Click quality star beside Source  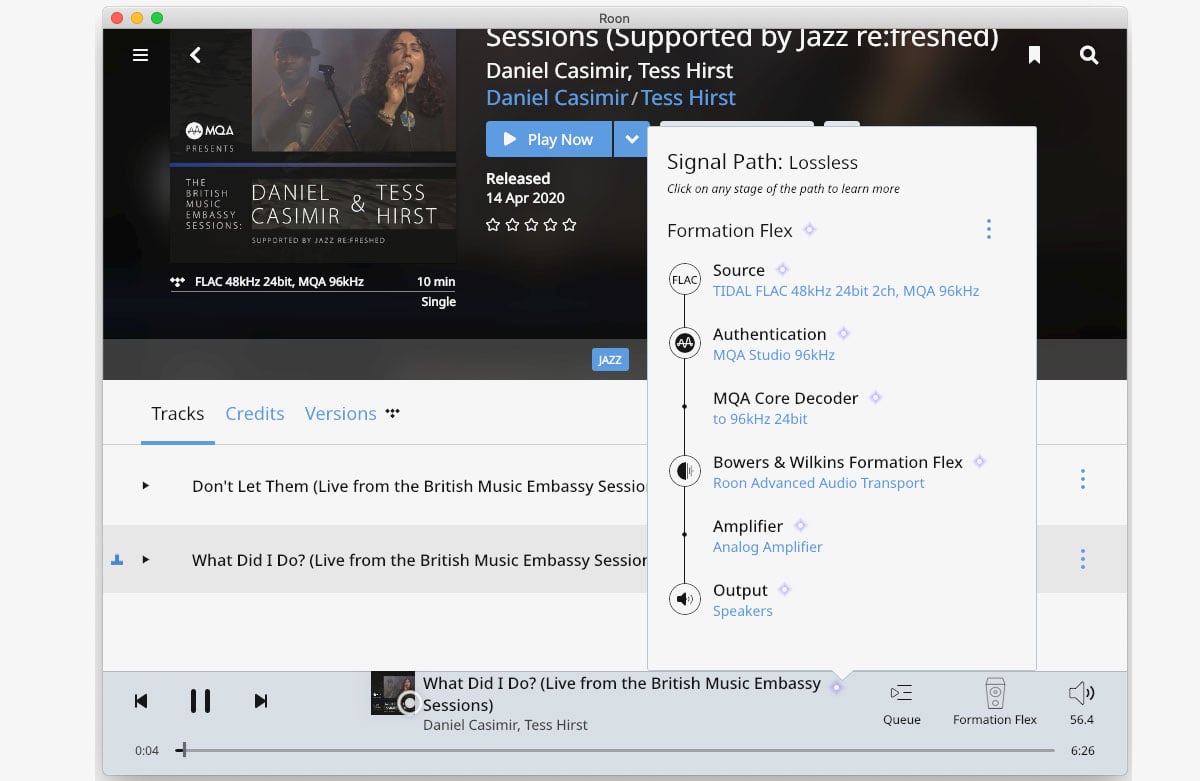click(x=783, y=270)
